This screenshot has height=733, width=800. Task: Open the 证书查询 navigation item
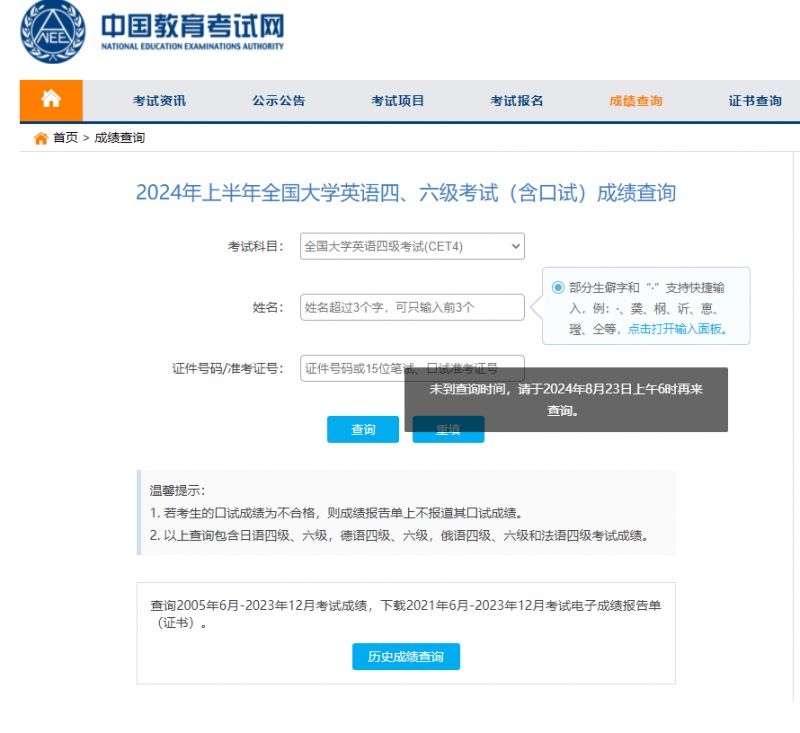(x=755, y=100)
